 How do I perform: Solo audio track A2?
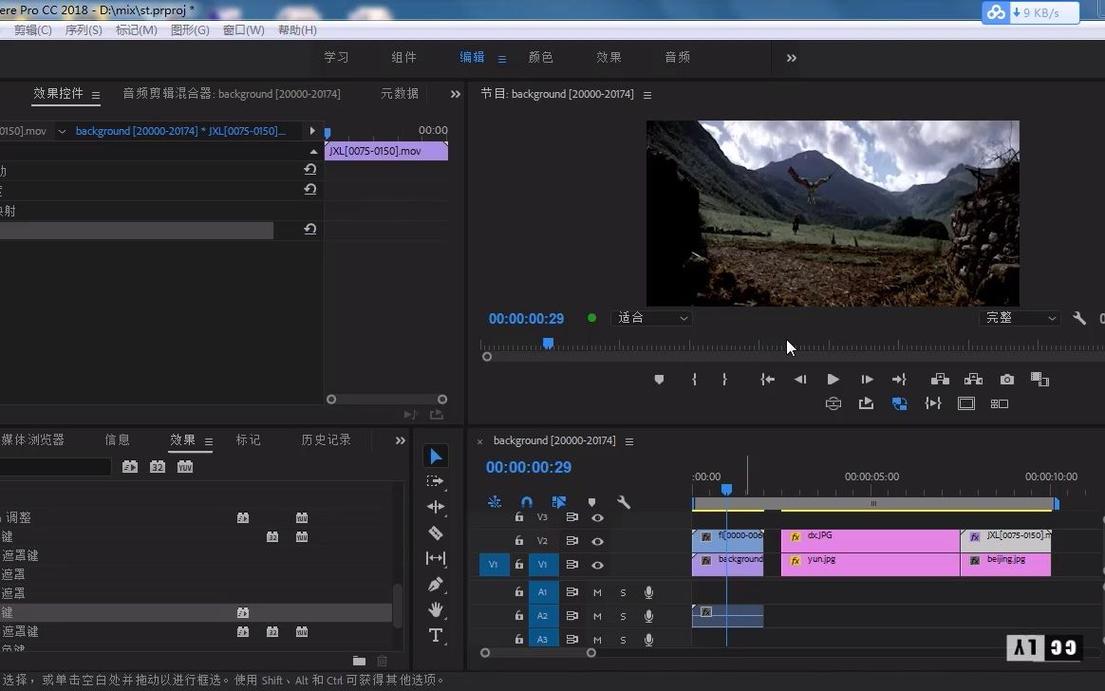(623, 616)
